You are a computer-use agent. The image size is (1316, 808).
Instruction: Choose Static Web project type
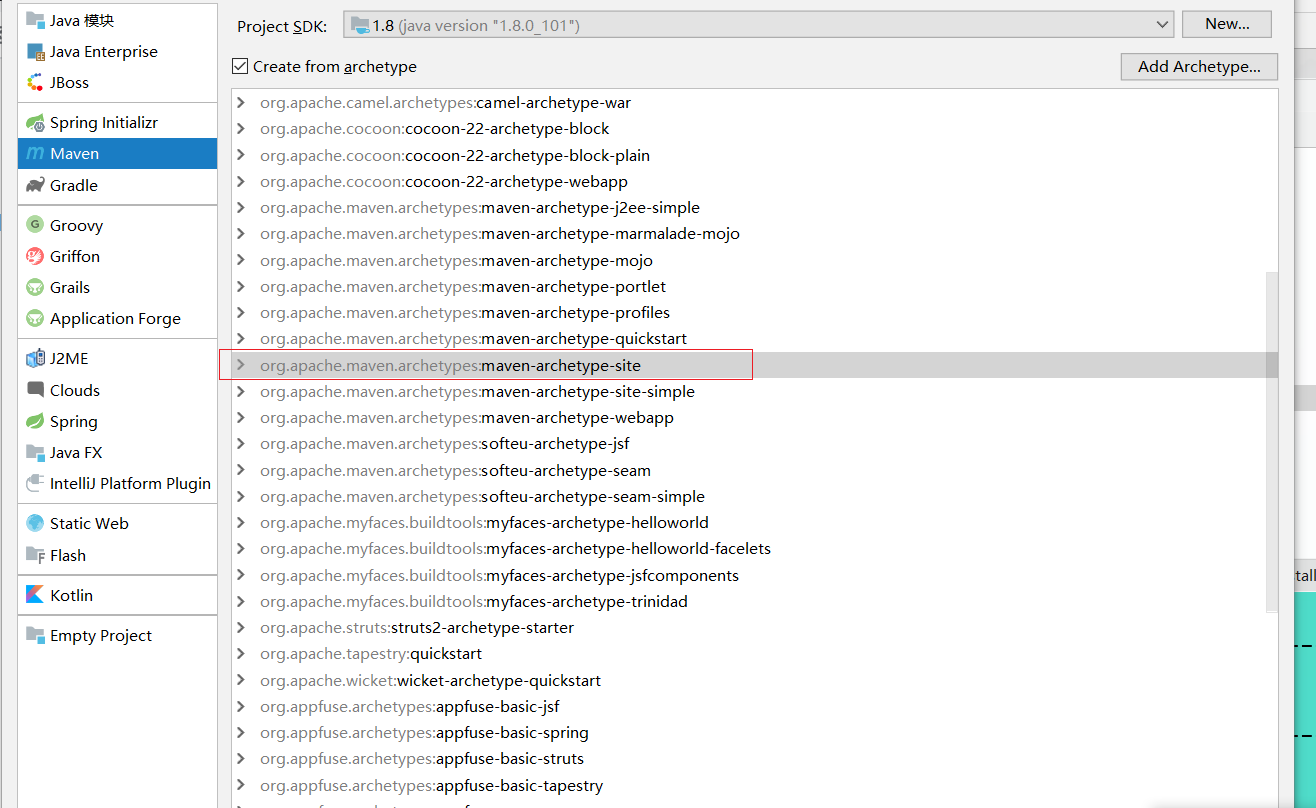point(117,523)
